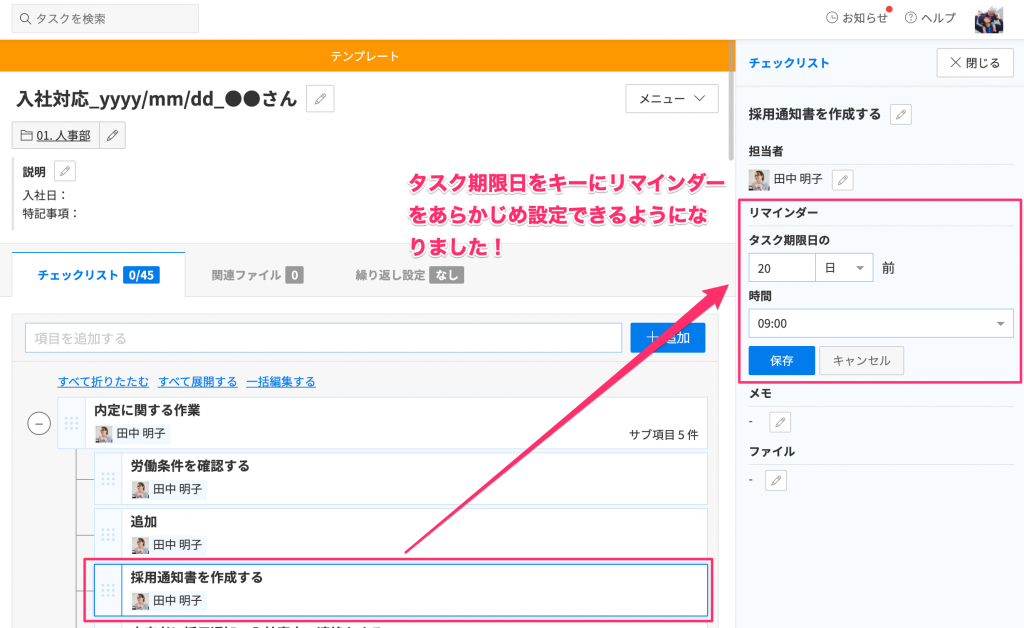Edit the task title with the pencil icon
The width and height of the screenshot is (1024, 628).
[x=320, y=99]
